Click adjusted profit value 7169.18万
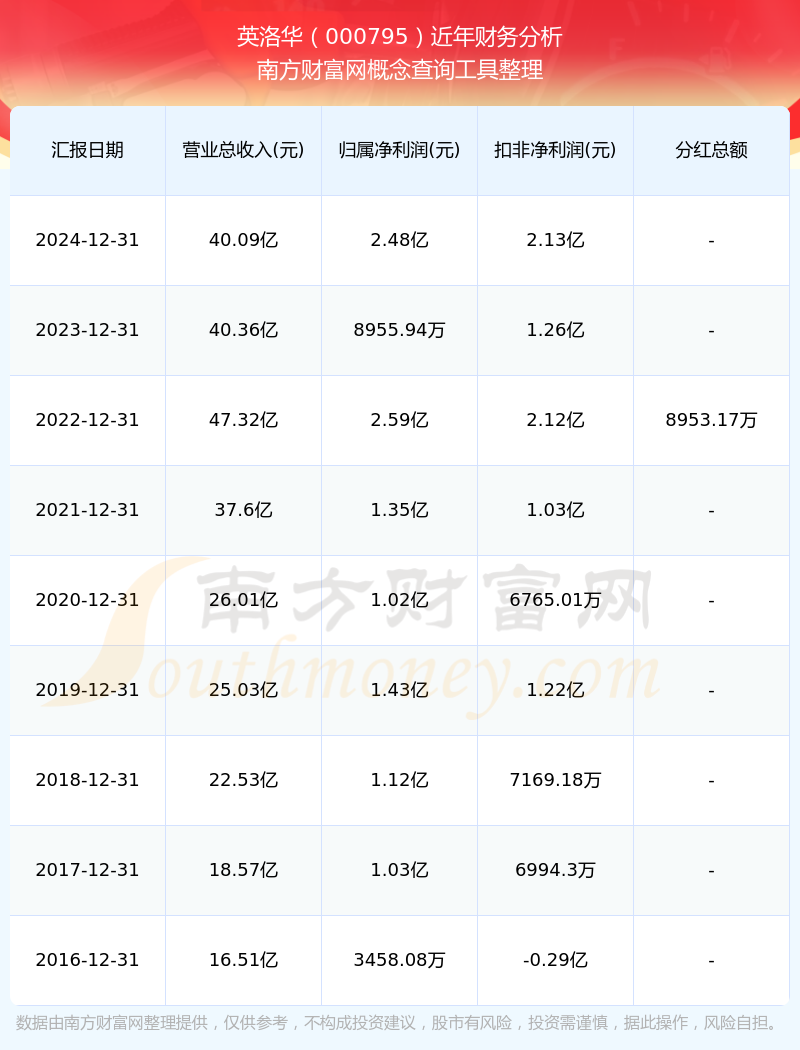This screenshot has height=1050, width=800. pyautogui.click(x=556, y=780)
